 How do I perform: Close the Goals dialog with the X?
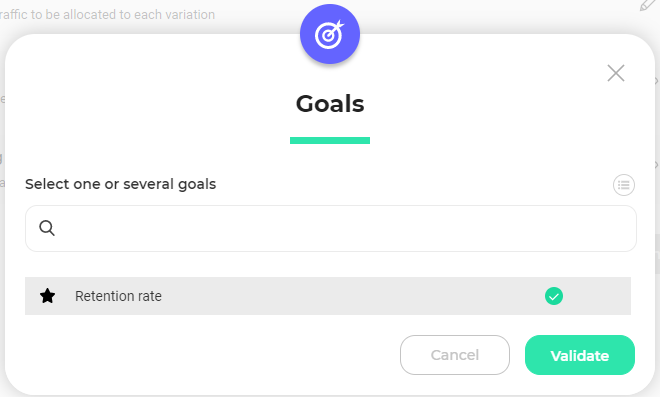click(x=616, y=73)
